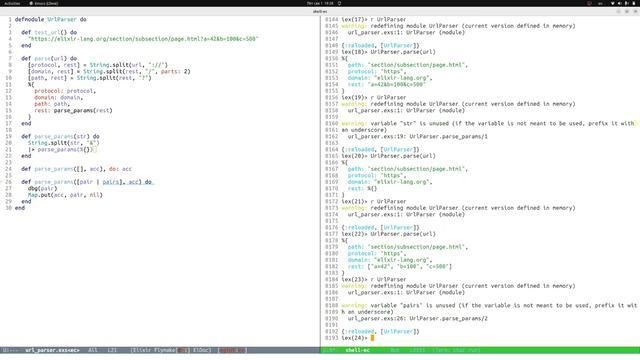The width and height of the screenshot is (640, 360).
Task: Minimize the Emacs window
Action: coord(619,11)
